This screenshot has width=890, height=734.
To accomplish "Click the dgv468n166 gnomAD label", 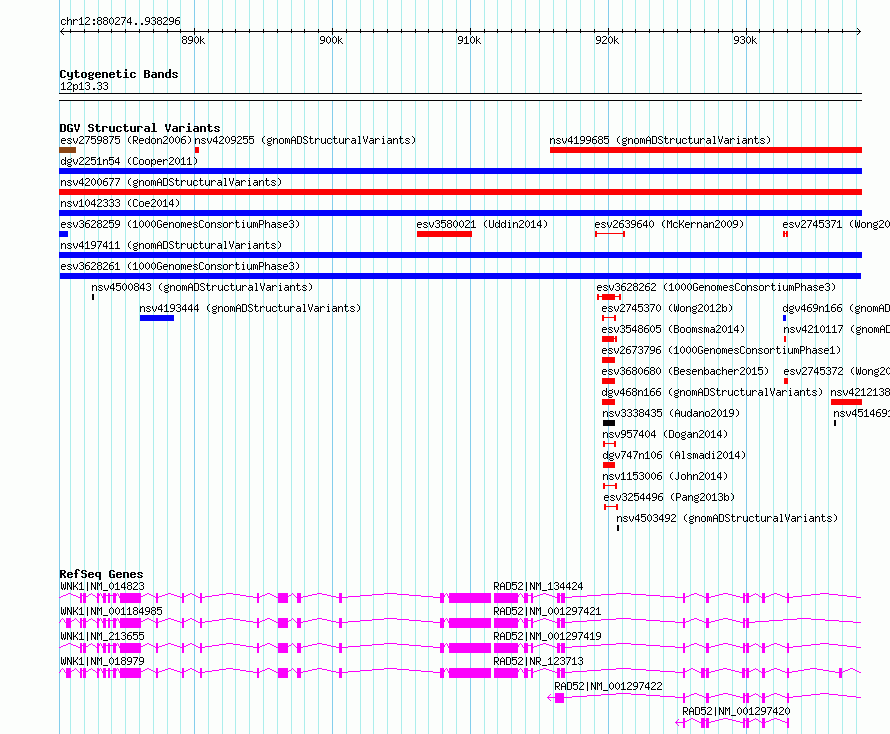I will tap(712, 392).
